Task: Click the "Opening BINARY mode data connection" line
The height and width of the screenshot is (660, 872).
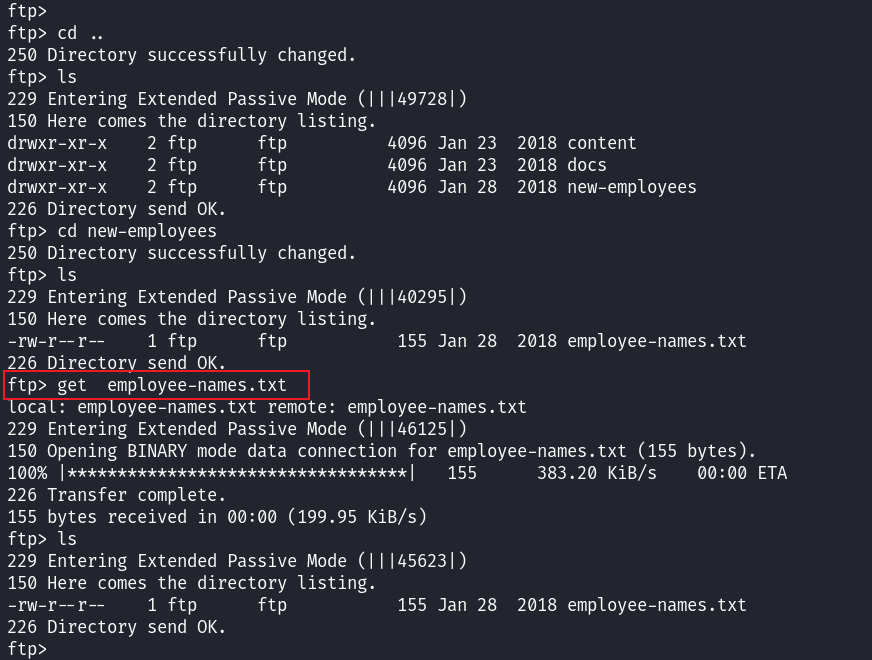Action: pyautogui.click(x=381, y=451)
